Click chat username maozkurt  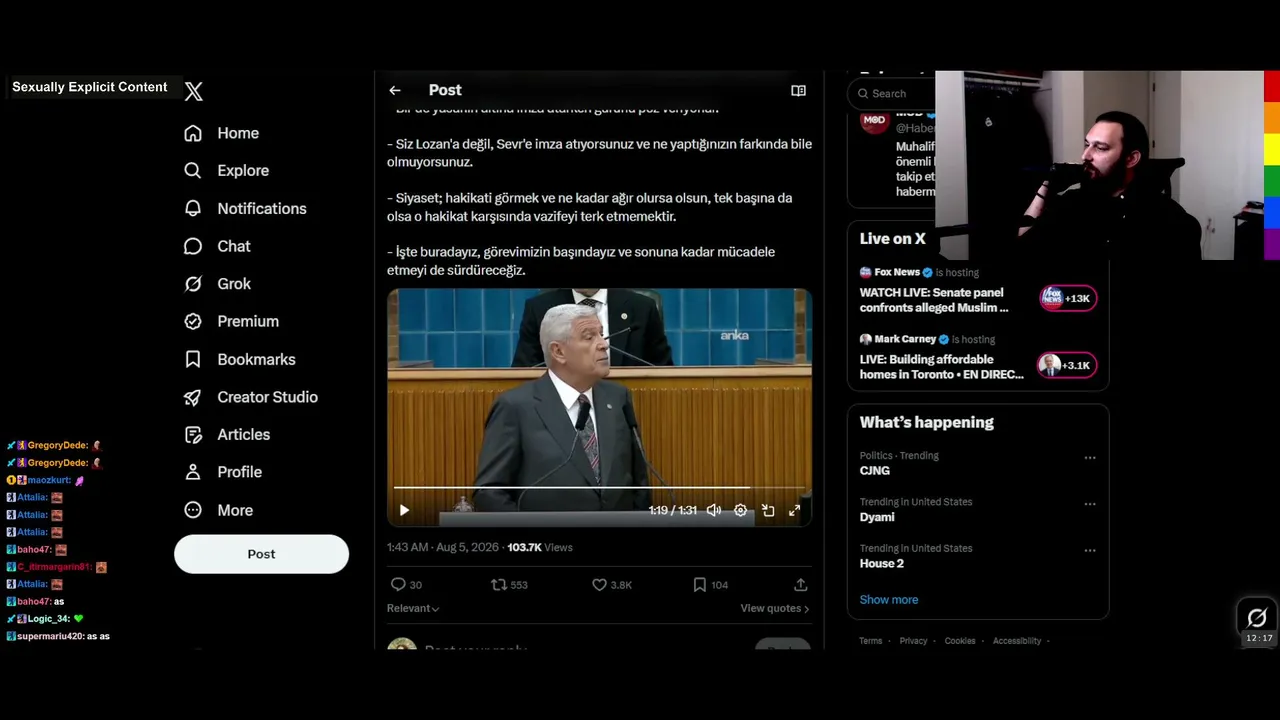point(49,480)
